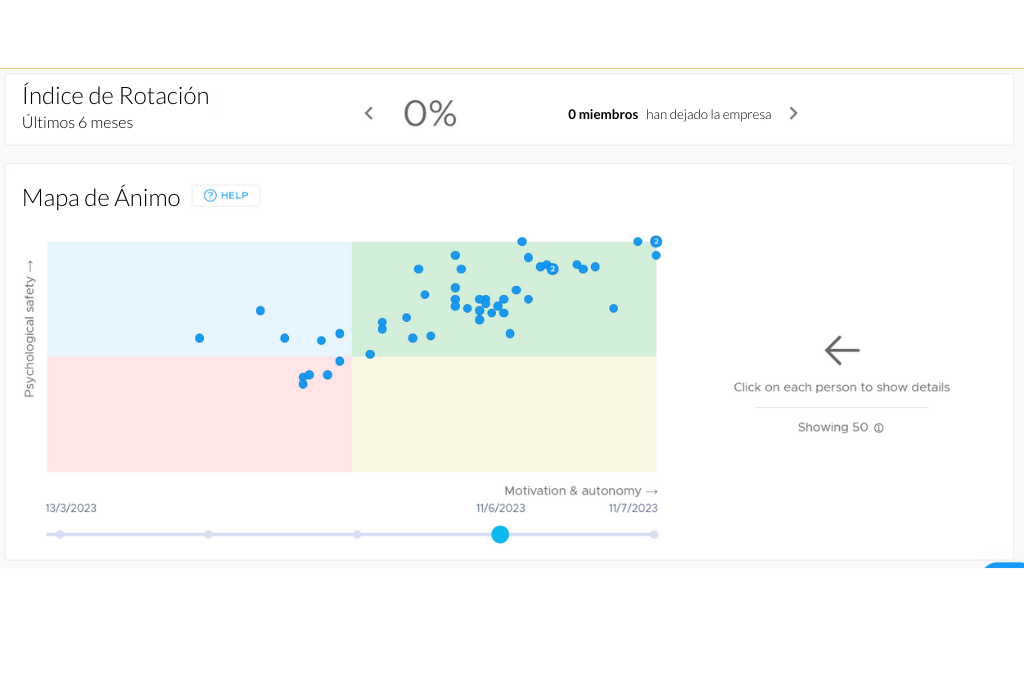Click the 0% rotation index value
This screenshot has height=682, width=1024.
(430, 114)
